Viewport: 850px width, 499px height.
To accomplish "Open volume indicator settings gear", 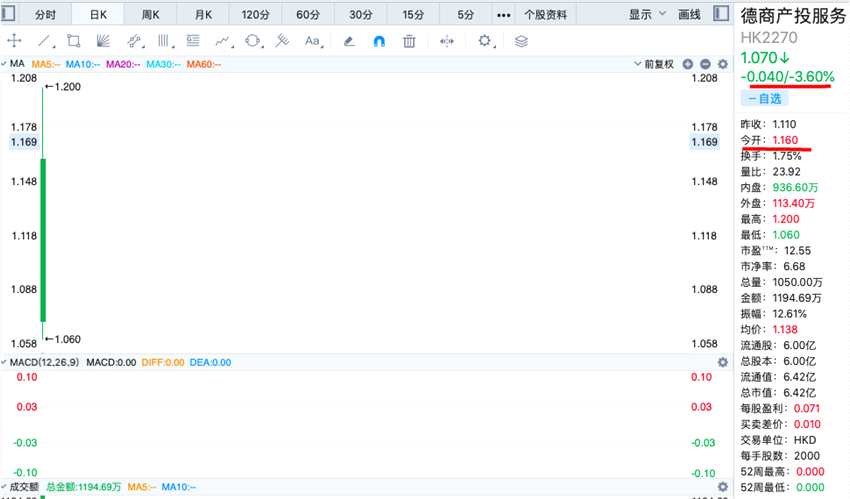I will [x=723, y=487].
